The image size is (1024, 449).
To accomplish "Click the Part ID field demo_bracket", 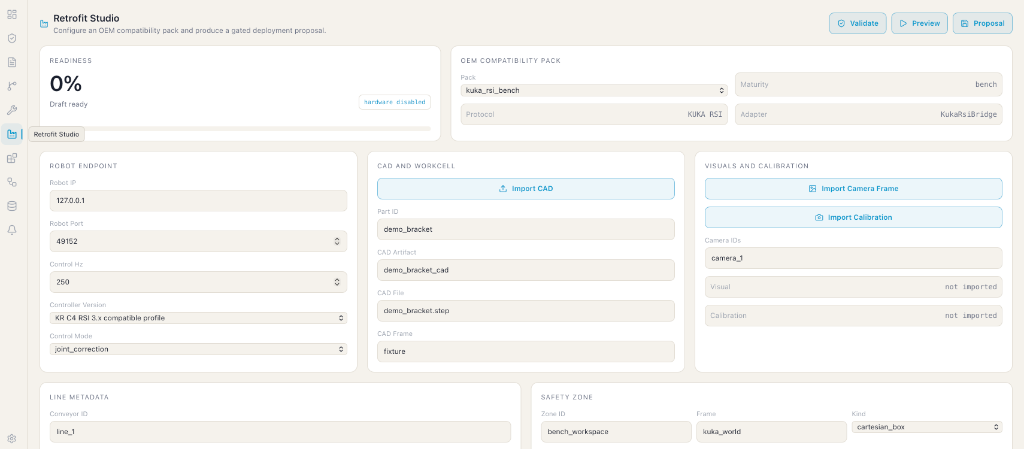I will tap(526, 229).
